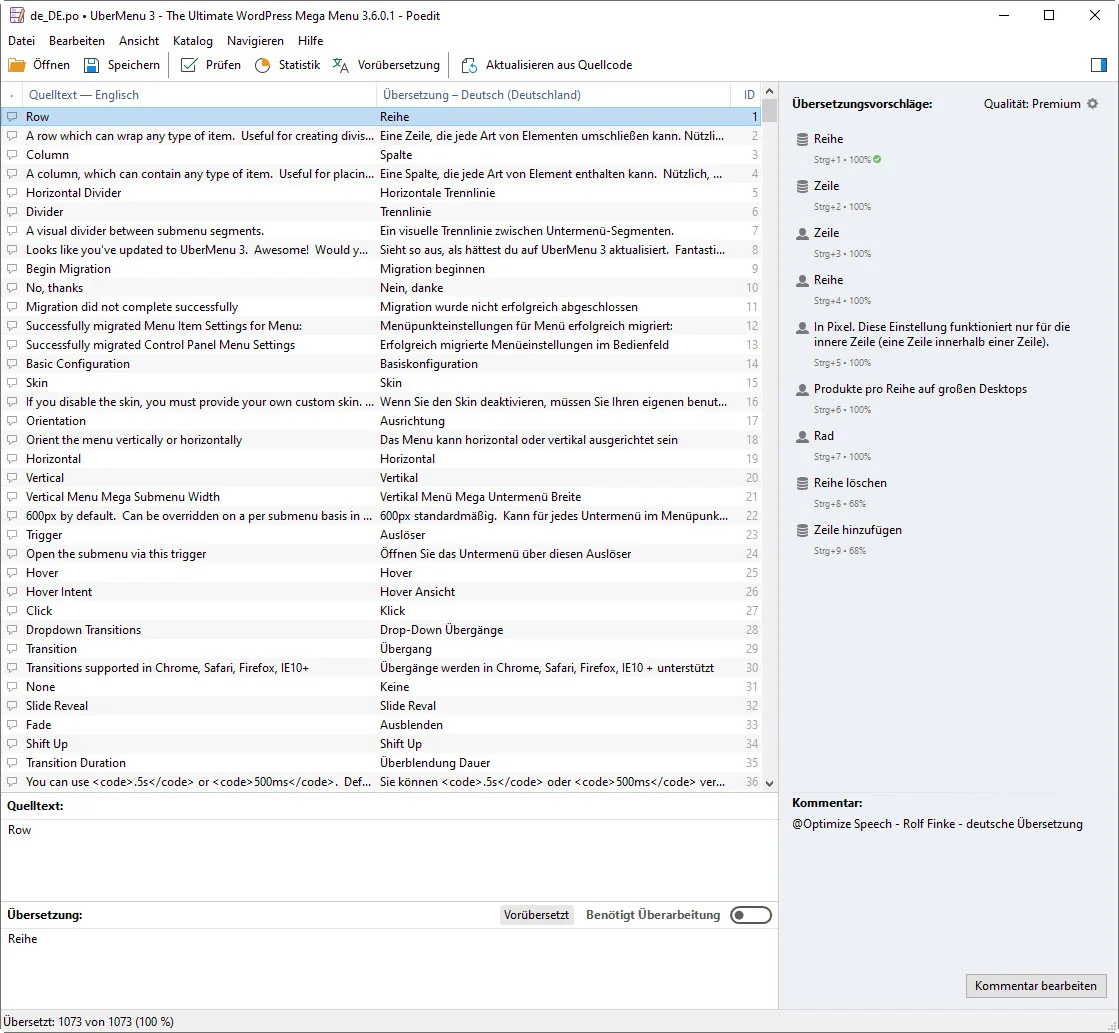
Task: Click the Prüfen checkmark icon
Action: (x=188, y=65)
